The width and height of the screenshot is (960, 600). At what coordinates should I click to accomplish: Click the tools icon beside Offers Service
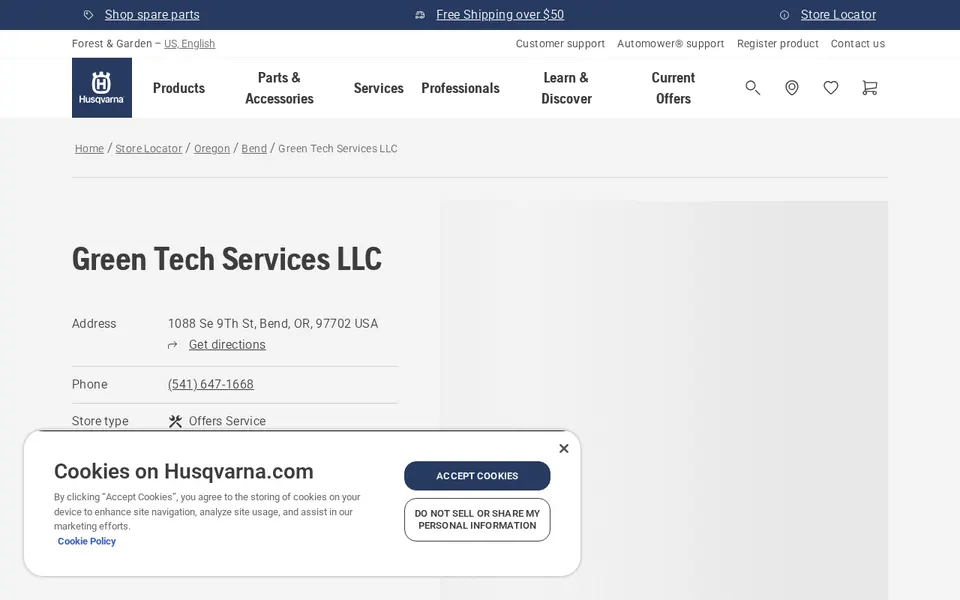(x=175, y=421)
